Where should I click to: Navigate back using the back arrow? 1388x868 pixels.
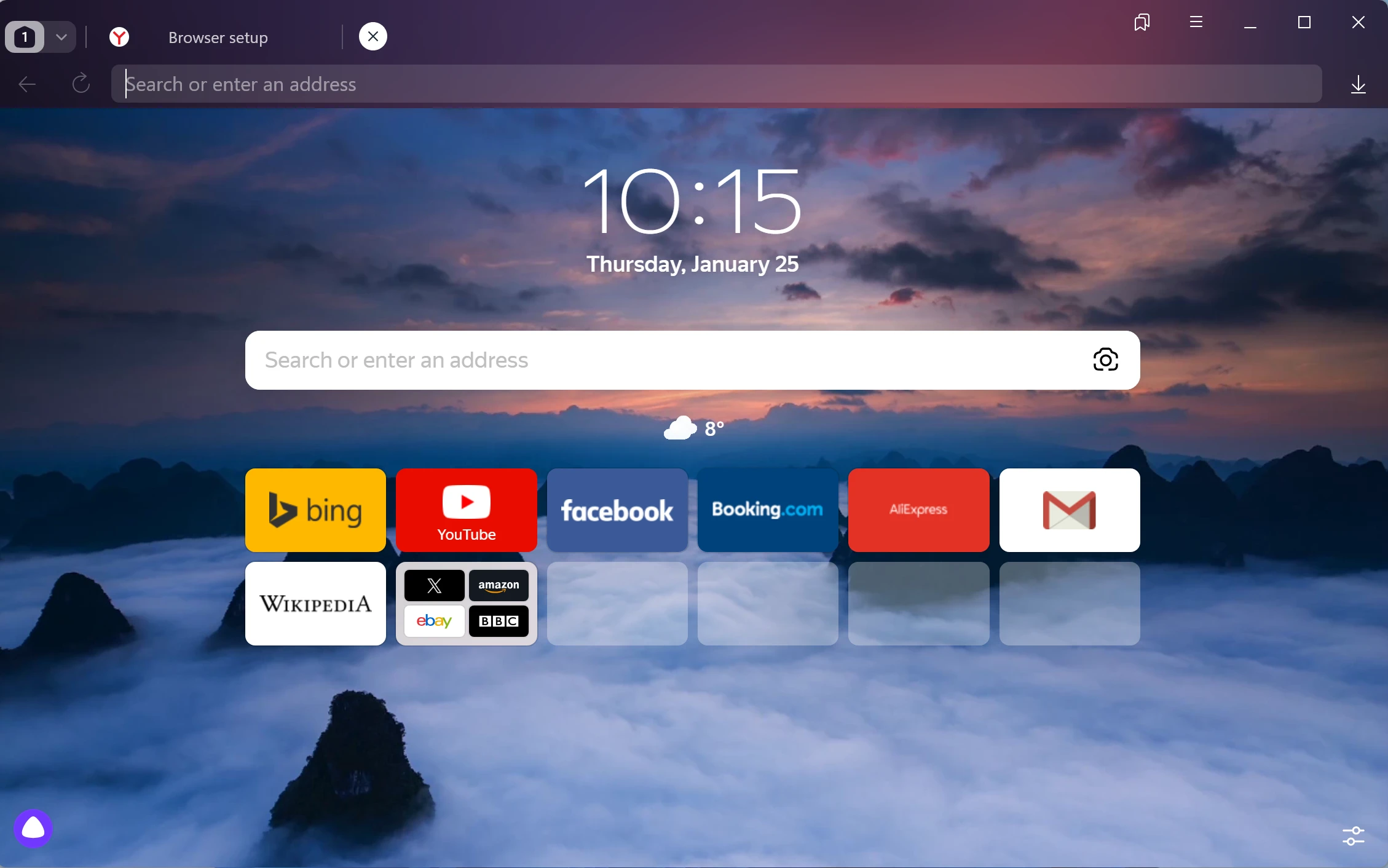tap(26, 83)
